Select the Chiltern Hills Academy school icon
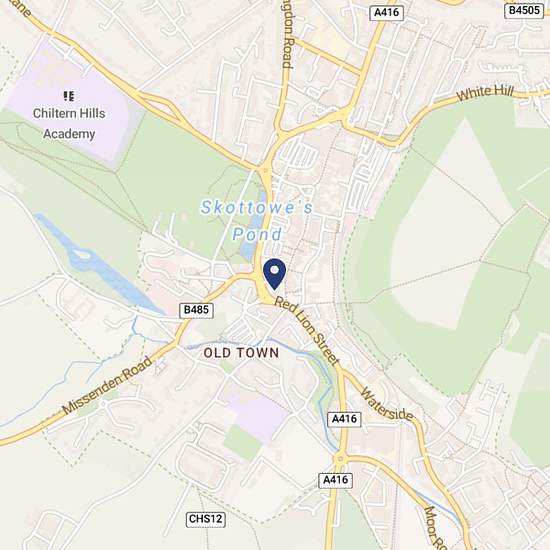Image resolution: width=550 pixels, height=550 pixels. pyautogui.click(x=69, y=96)
